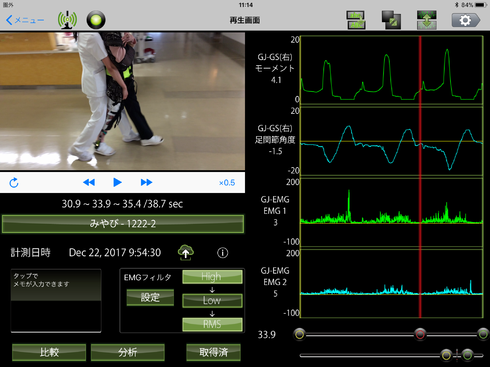Tap the GJ-GS(右) 足関節角度 graph
490x367 pixels.
tap(392, 141)
